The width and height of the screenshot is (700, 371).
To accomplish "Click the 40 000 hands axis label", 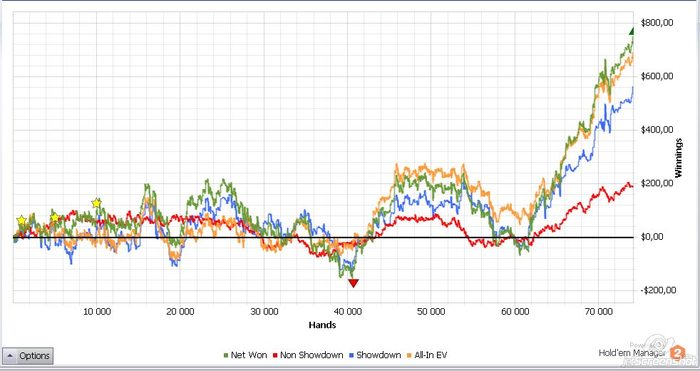I will [348, 312].
